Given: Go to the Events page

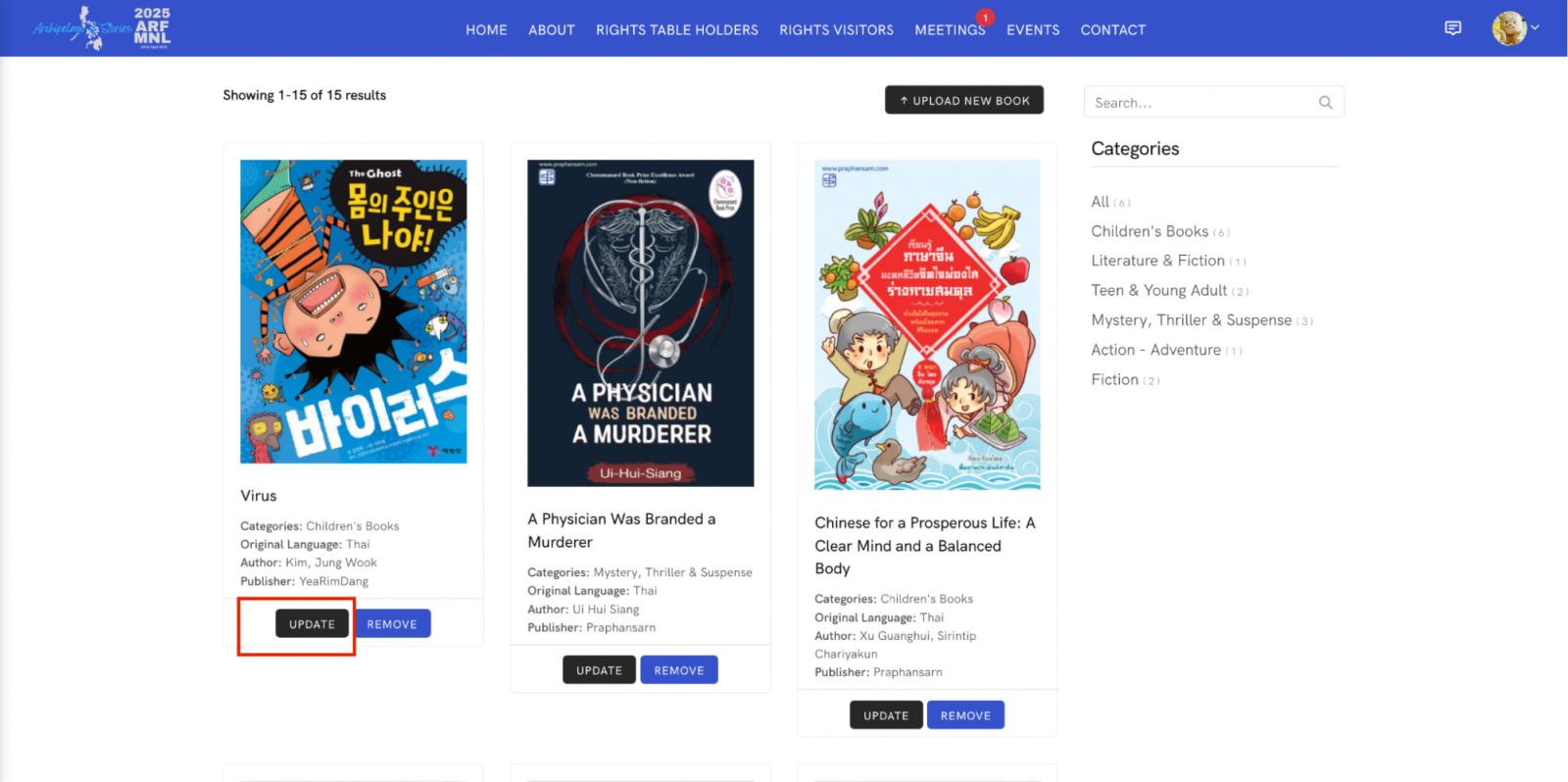Looking at the screenshot, I should [1032, 30].
